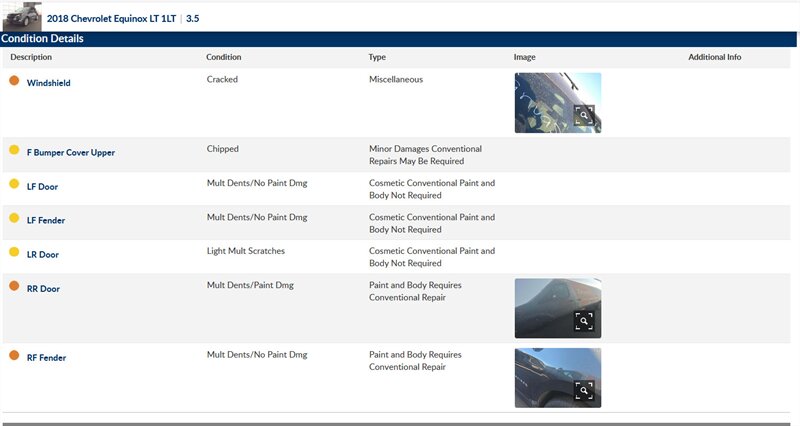Click magnify icon on Windshield image

coord(584,115)
